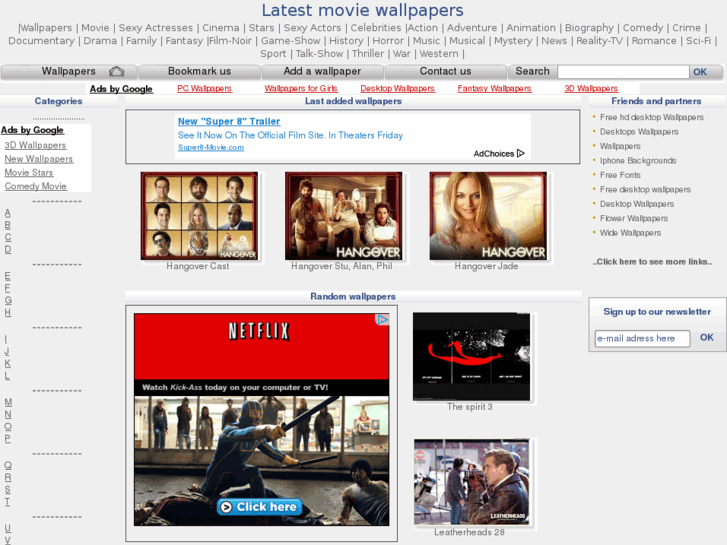Open PC Wallpapers ad link
The height and width of the screenshot is (545, 727).
pyautogui.click(x=204, y=88)
